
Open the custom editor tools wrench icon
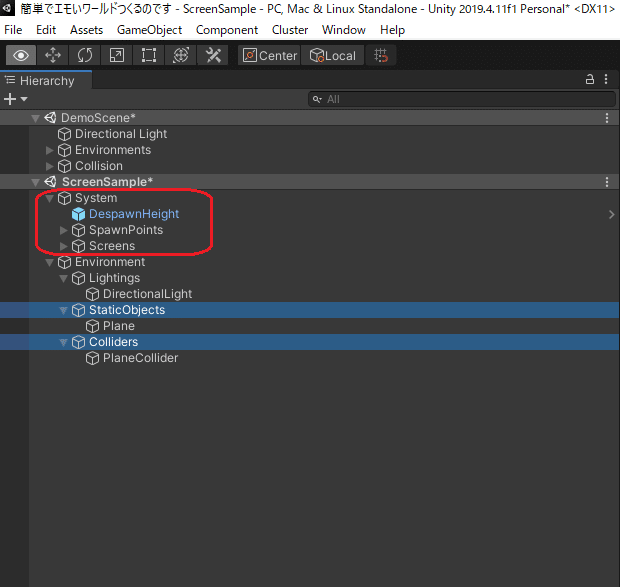coord(213,55)
